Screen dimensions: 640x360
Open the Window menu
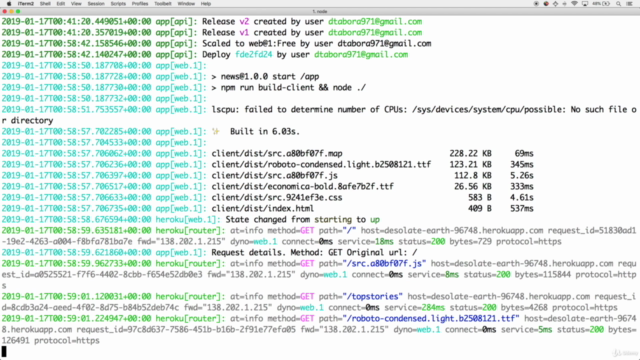point(186,4)
